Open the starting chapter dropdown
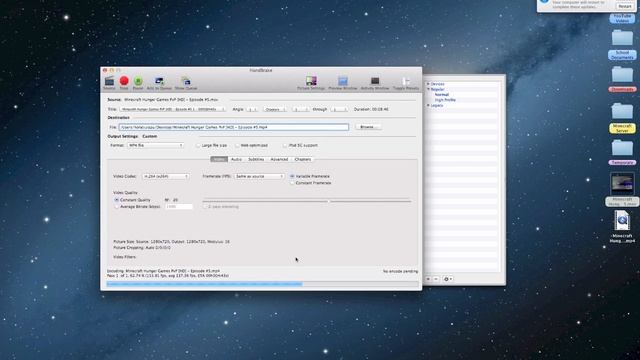 (301, 109)
